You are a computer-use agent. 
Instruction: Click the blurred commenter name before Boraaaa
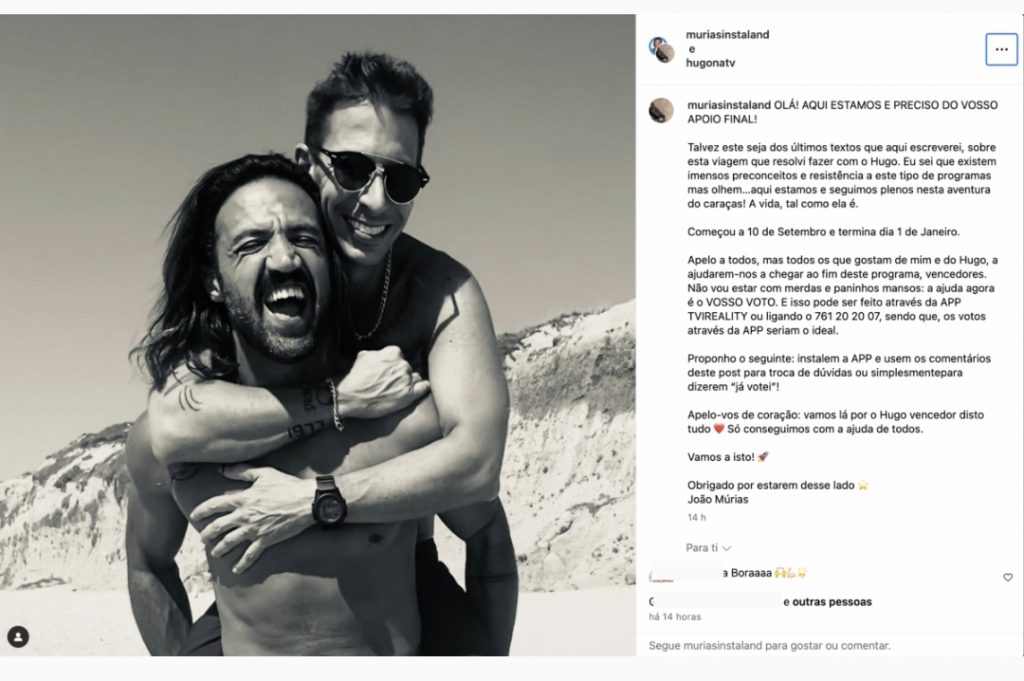click(687, 573)
